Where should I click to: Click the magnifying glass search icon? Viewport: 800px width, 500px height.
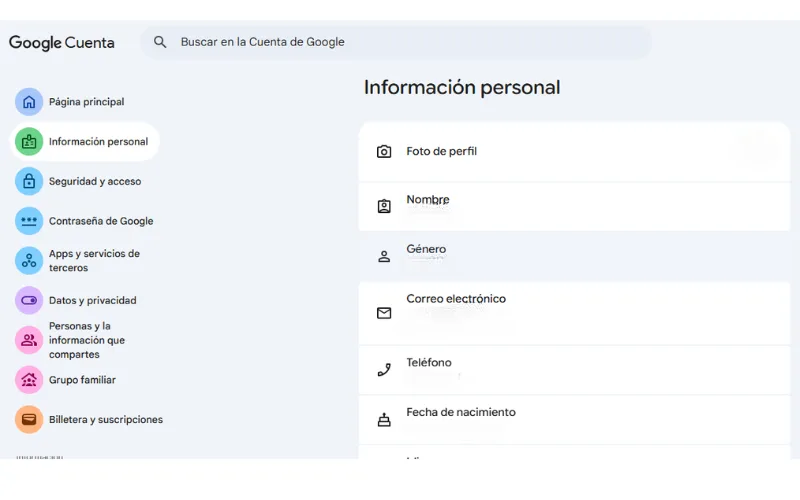coord(160,43)
